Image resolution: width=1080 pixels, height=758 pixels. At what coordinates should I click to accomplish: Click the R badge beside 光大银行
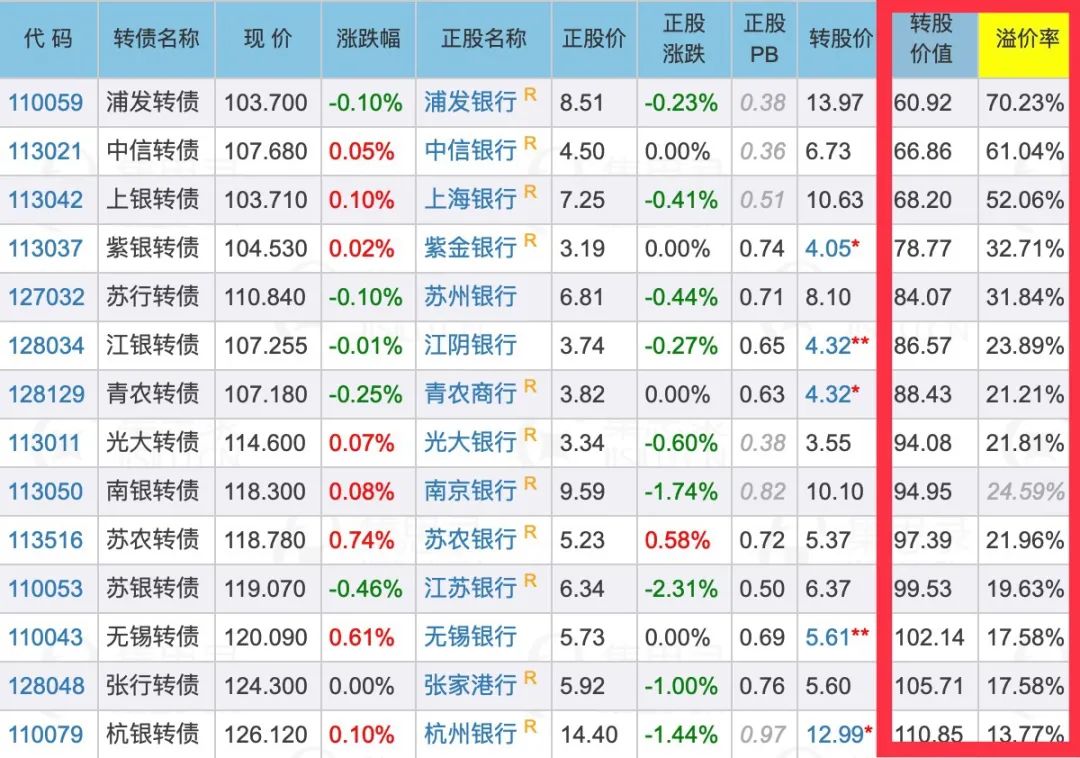point(530,435)
